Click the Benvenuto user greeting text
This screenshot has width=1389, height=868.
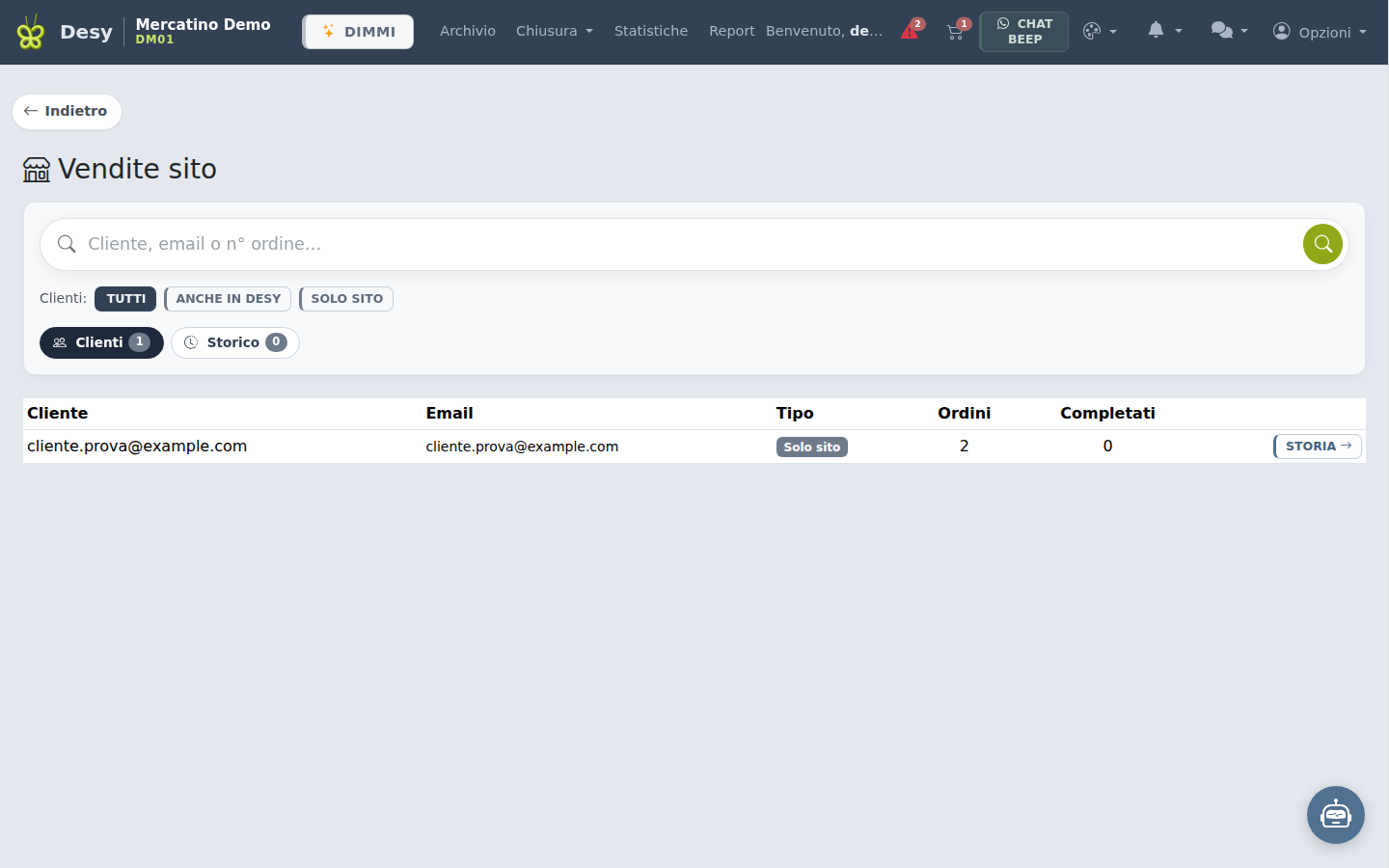824,31
